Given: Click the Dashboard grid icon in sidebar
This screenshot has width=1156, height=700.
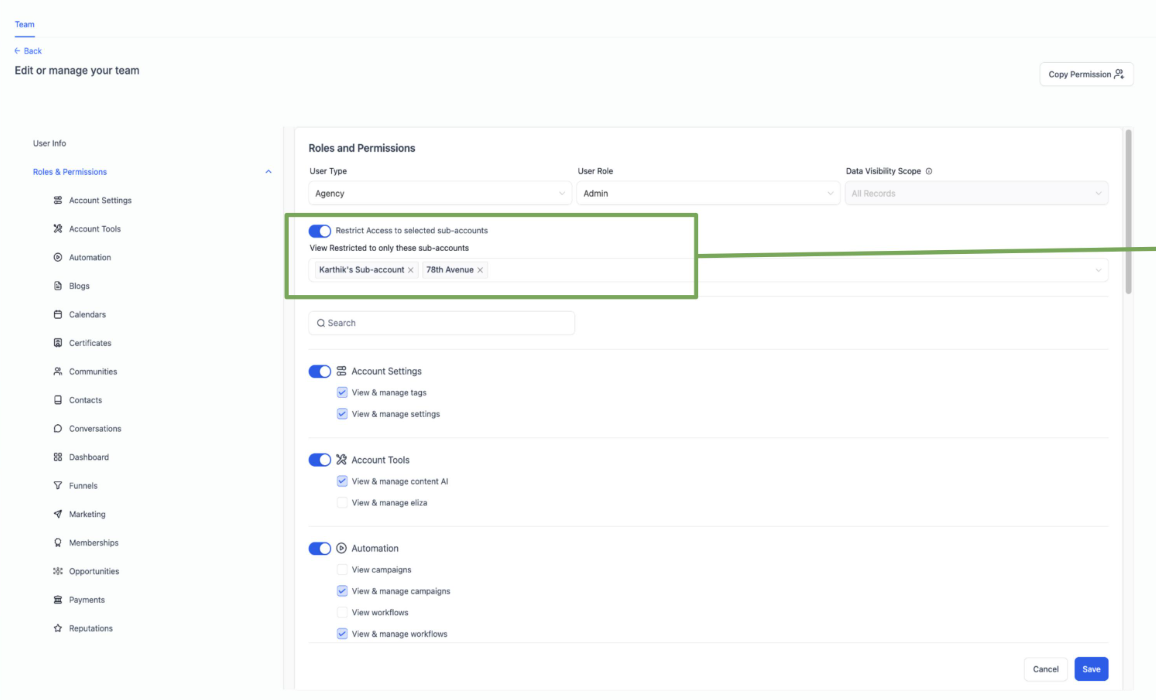Looking at the screenshot, I should click(x=58, y=457).
